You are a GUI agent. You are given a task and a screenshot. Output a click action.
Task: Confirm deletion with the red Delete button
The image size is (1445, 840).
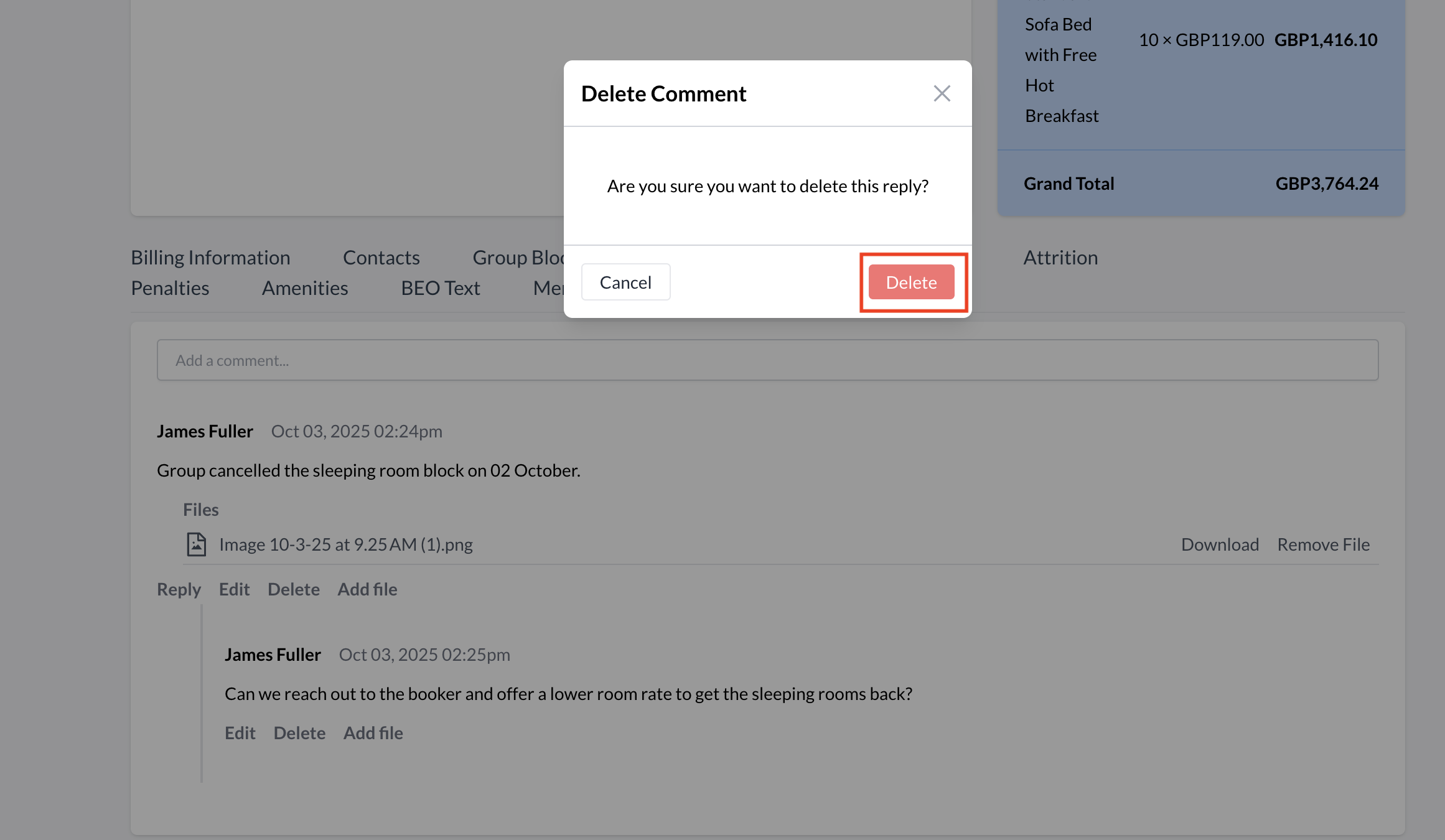(x=911, y=282)
